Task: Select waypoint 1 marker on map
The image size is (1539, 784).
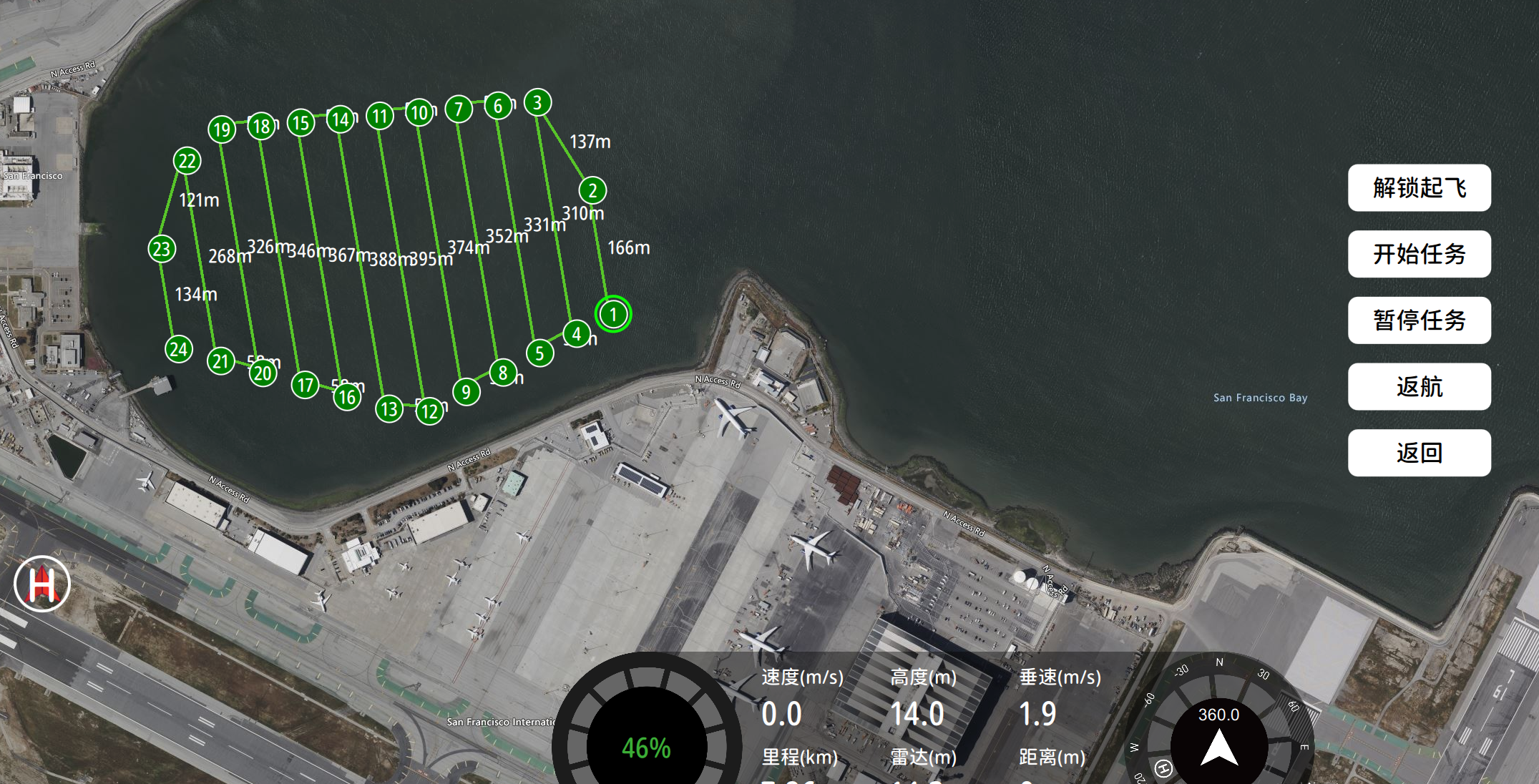Action: coord(613,314)
